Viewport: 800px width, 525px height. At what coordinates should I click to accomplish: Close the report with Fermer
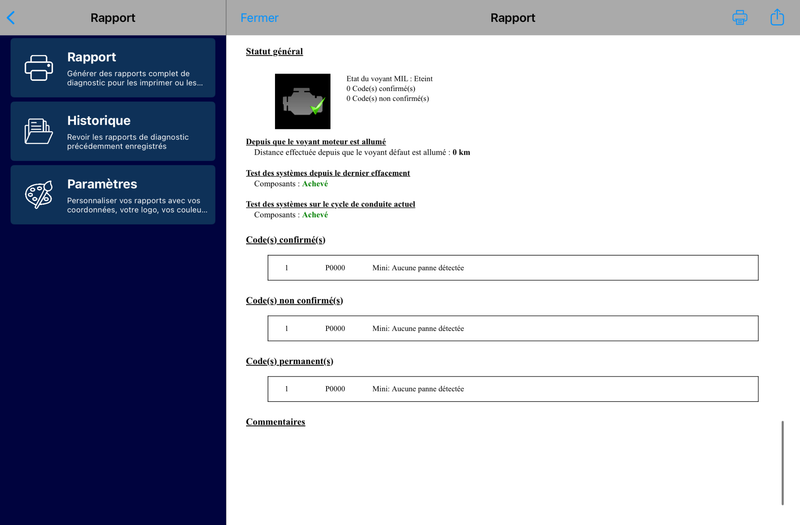[x=259, y=18]
